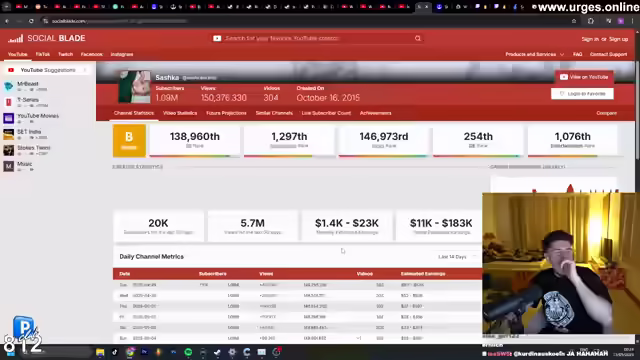Click the 1,297th rank card
Viewport: 640px width, 360px height.
pos(289,141)
